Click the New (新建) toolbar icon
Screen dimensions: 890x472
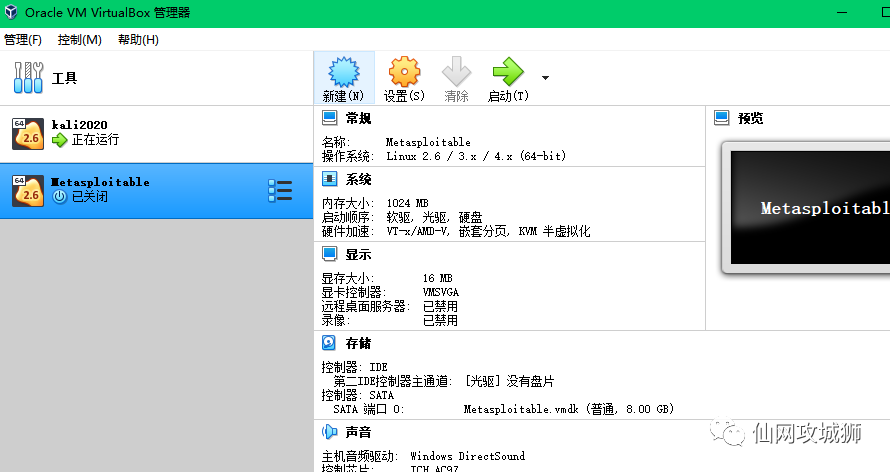[x=344, y=71]
